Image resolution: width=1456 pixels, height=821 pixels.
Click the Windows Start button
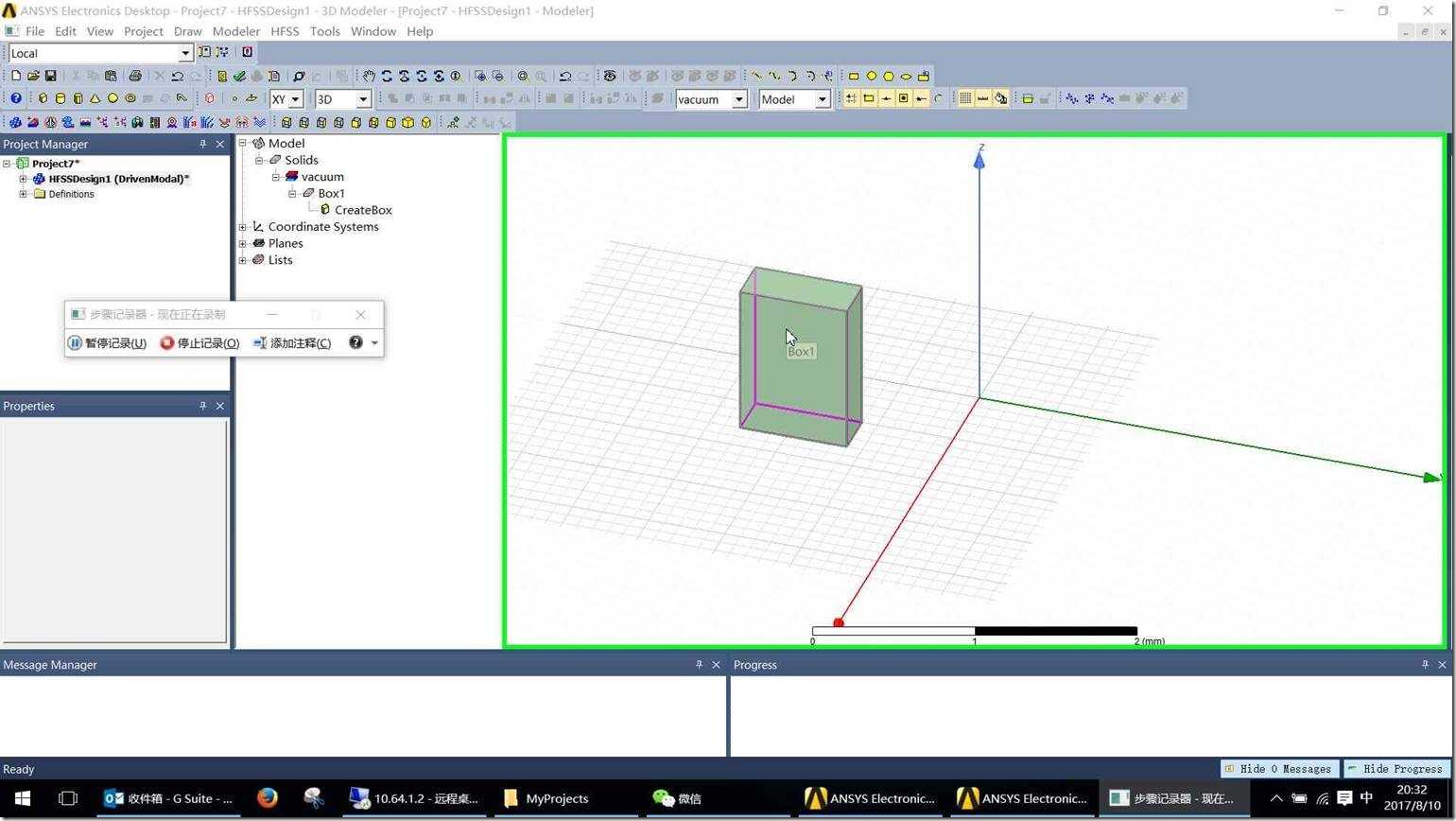coord(22,798)
